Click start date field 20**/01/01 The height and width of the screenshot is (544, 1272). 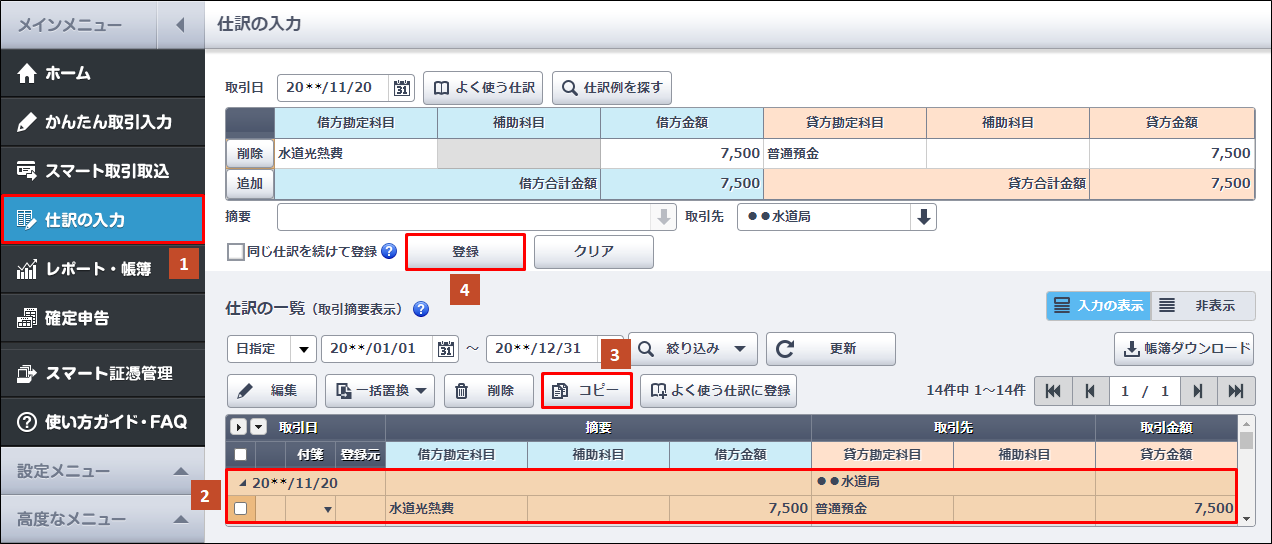point(378,349)
